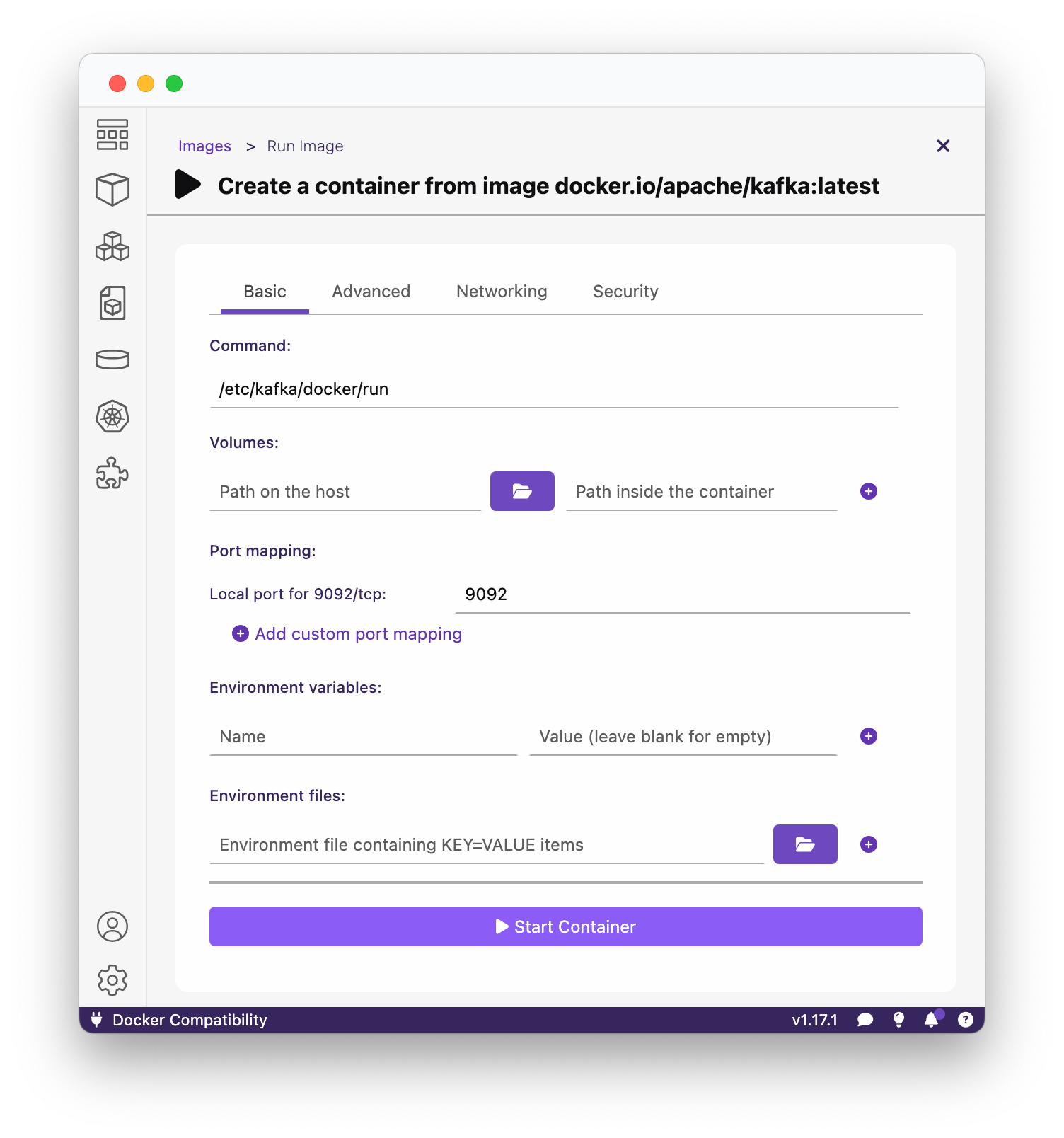Click the 'Run Image' breadcrumb text
This screenshot has width=1064, height=1138.
pyautogui.click(x=305, y=146)
